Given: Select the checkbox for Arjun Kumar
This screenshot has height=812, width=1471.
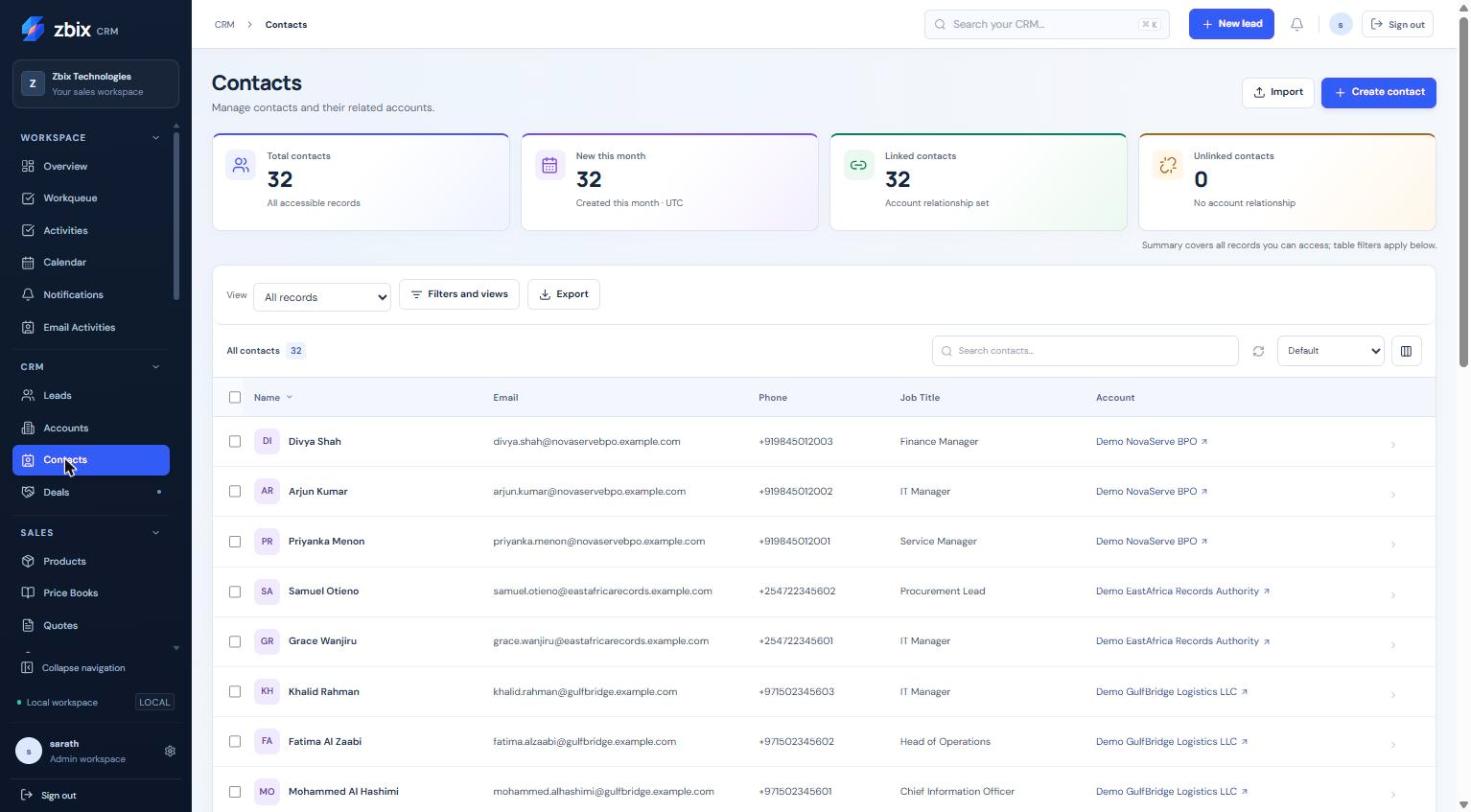Looking at the screenshot, I should coord(235,491).
